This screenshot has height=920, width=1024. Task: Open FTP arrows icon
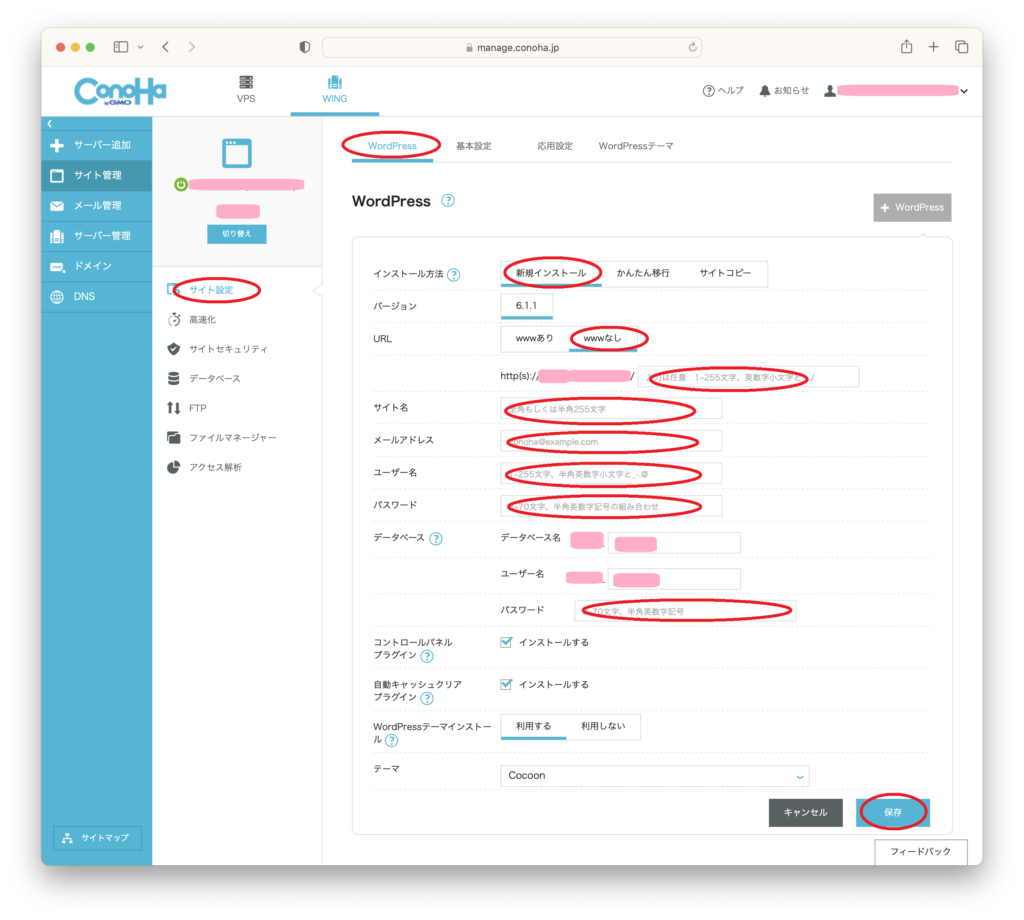[x=174, y=408]
